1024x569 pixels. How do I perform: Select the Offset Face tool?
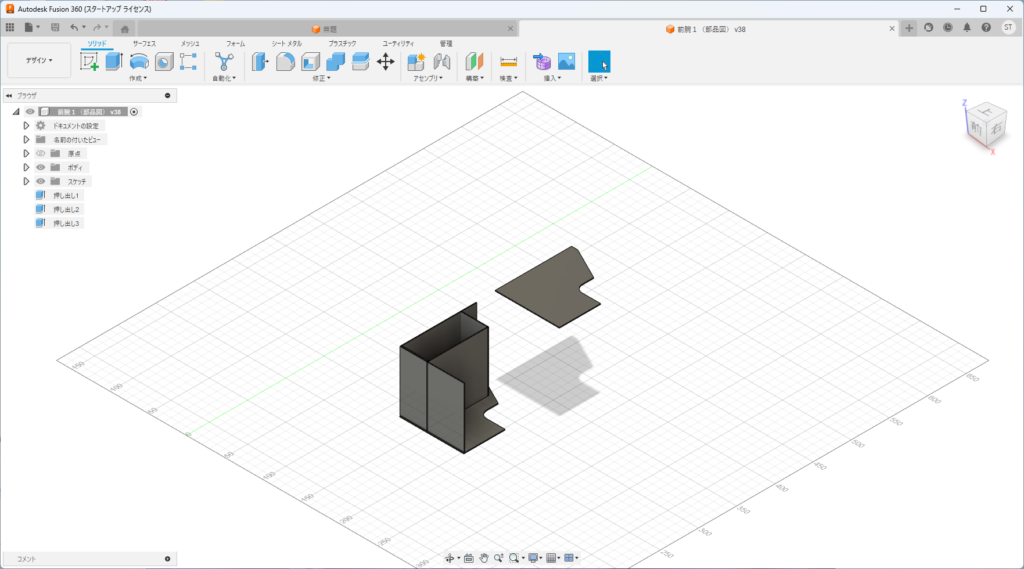(360, 61)
